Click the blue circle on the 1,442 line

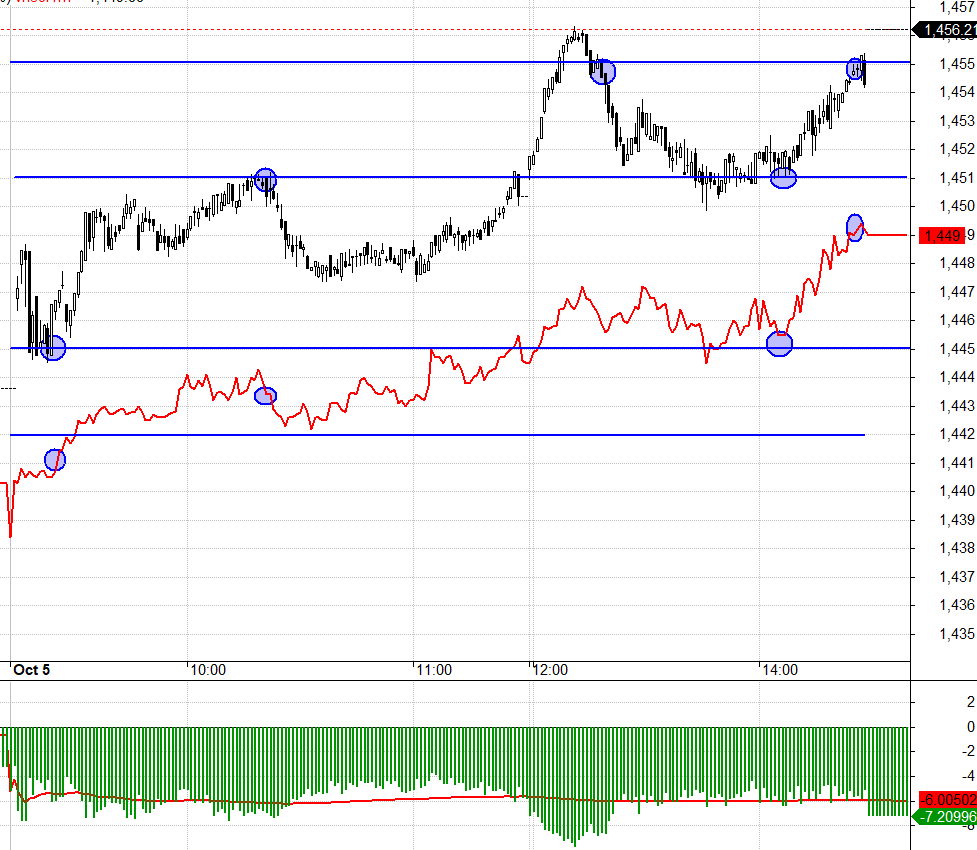tap(55, 460)
